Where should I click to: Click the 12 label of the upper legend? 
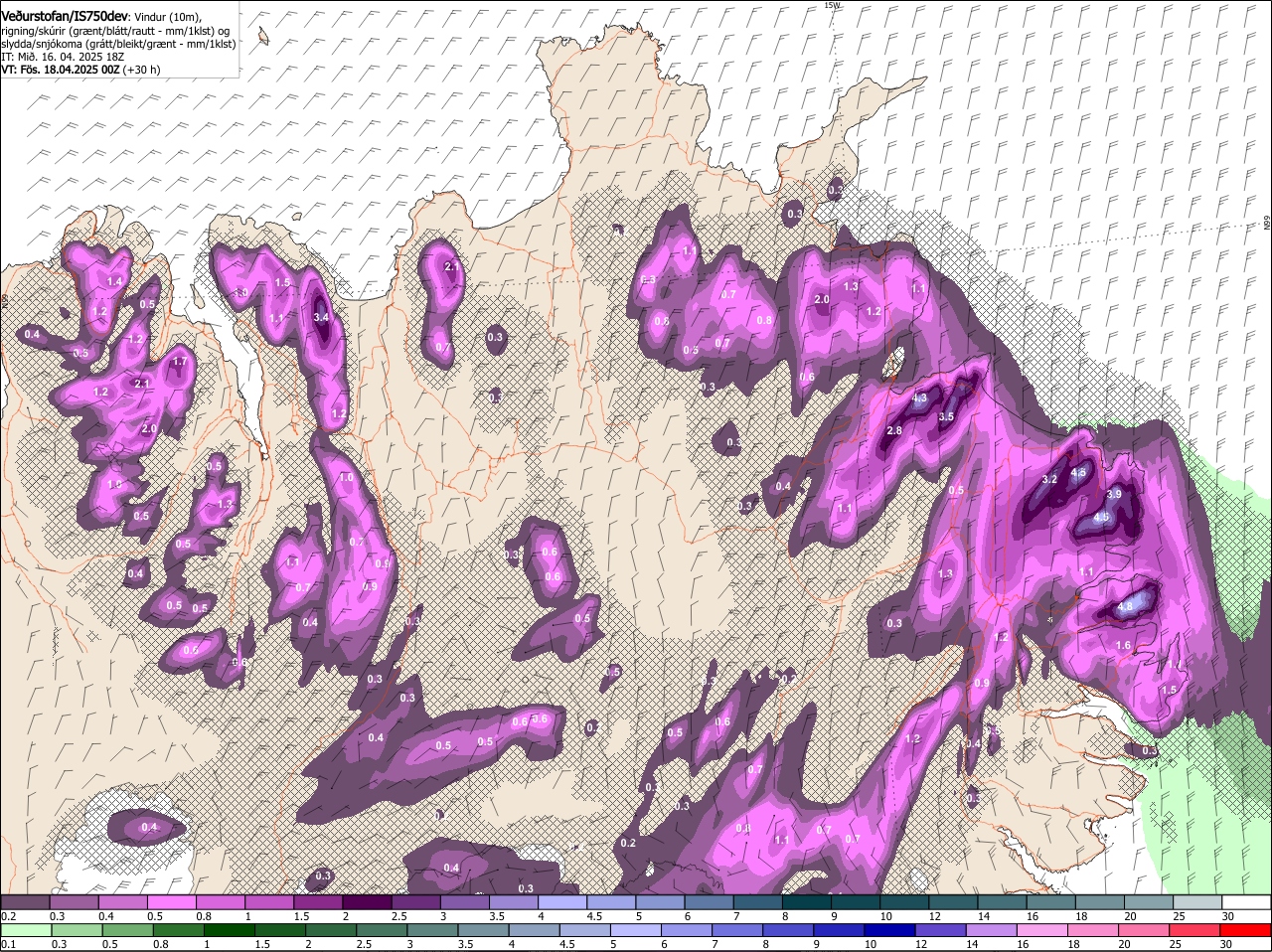coord(933,916)
